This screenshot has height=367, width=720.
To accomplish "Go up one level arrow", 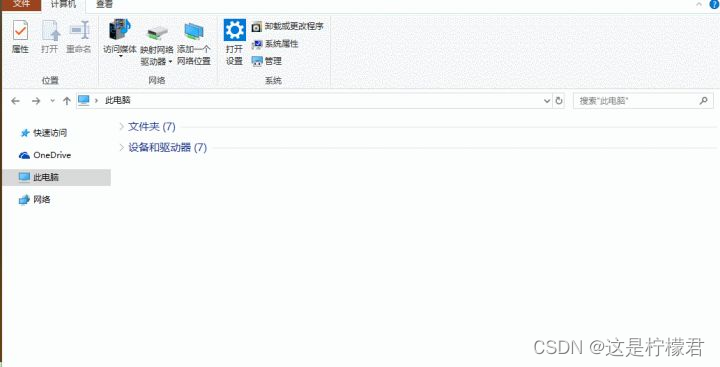I will [x=67, y=101].
